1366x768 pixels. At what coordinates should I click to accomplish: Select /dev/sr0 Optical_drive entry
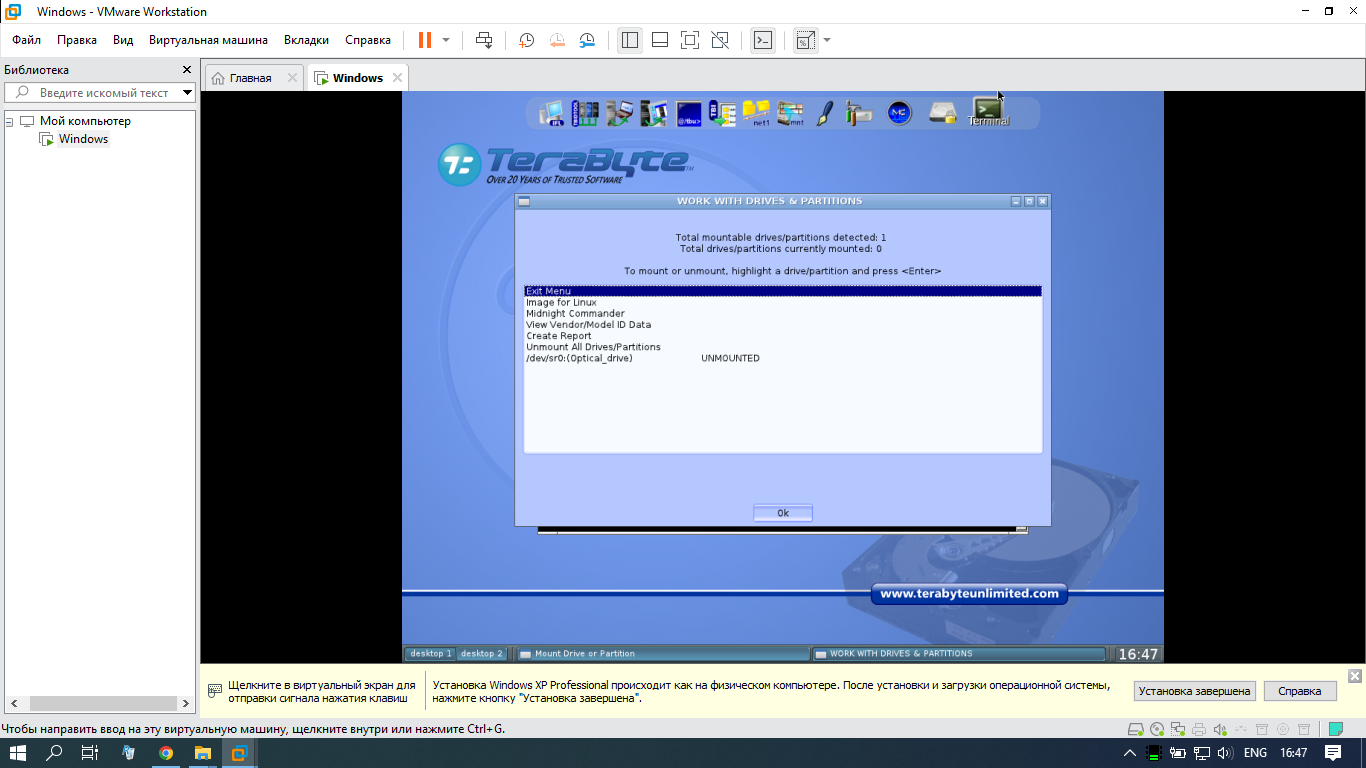[x=783, y=358]
